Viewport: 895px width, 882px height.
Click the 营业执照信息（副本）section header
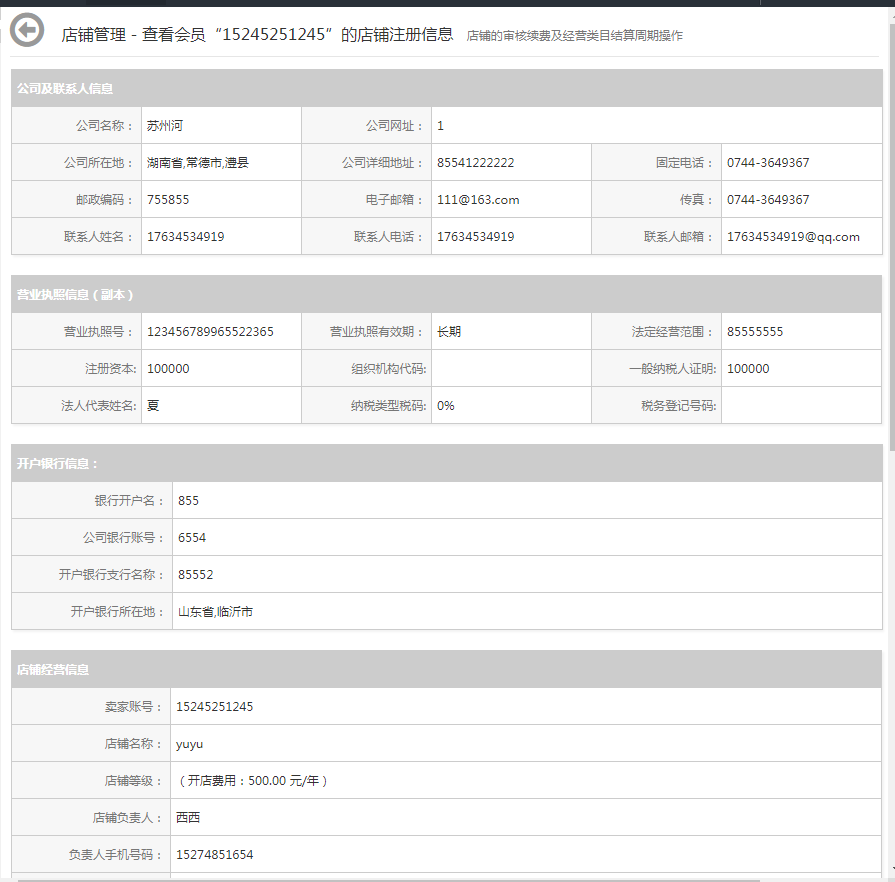coord(75,295)
